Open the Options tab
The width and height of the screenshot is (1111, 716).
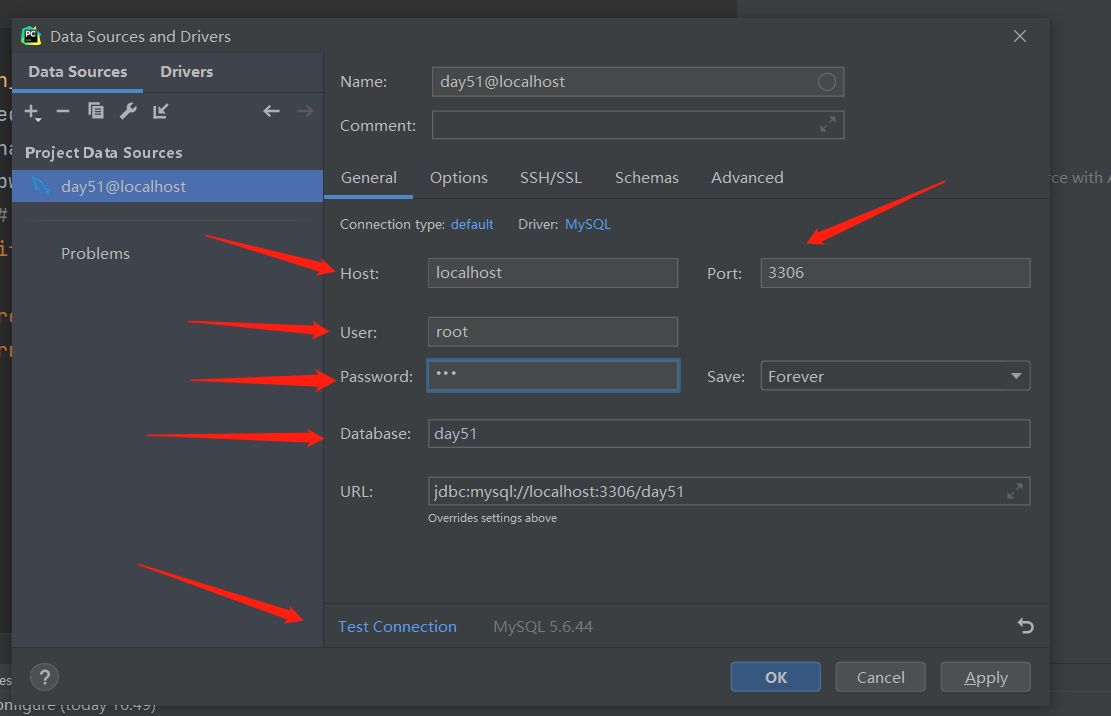[x=458, y=178]
